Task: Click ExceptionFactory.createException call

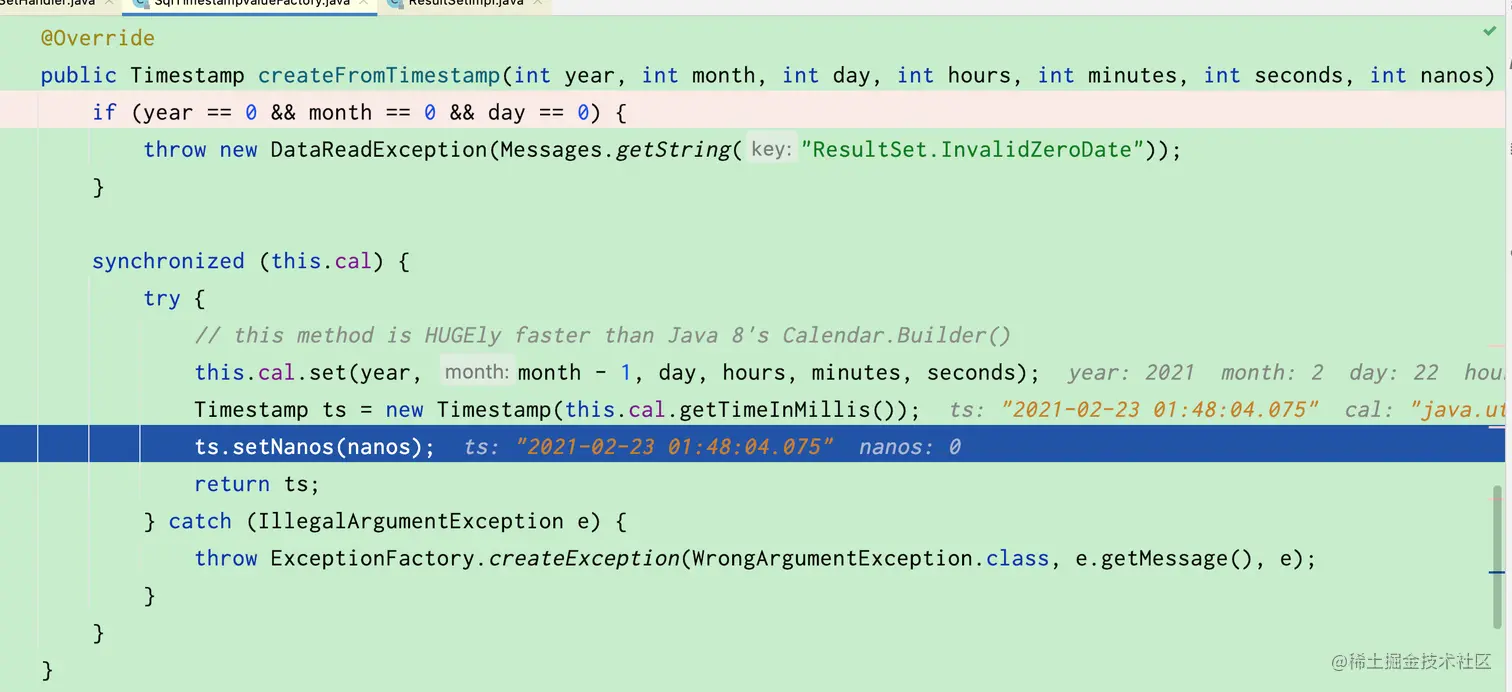Action: (475, 558)
